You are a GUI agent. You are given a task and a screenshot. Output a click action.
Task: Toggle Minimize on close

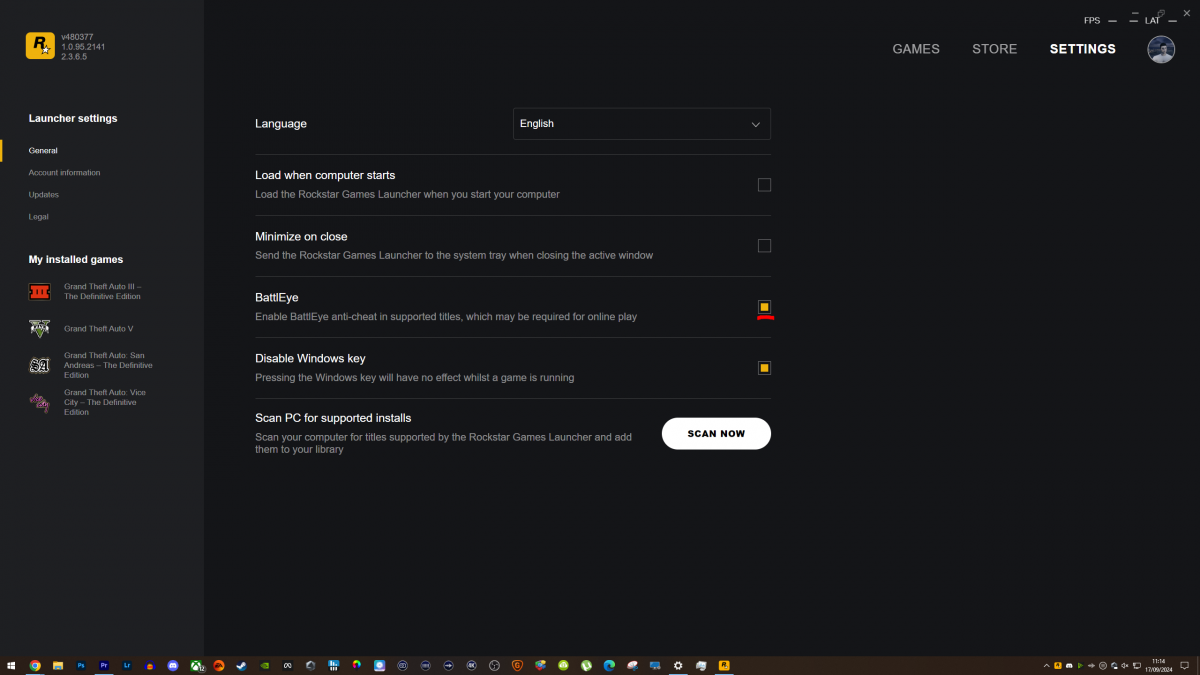point(764,245)
